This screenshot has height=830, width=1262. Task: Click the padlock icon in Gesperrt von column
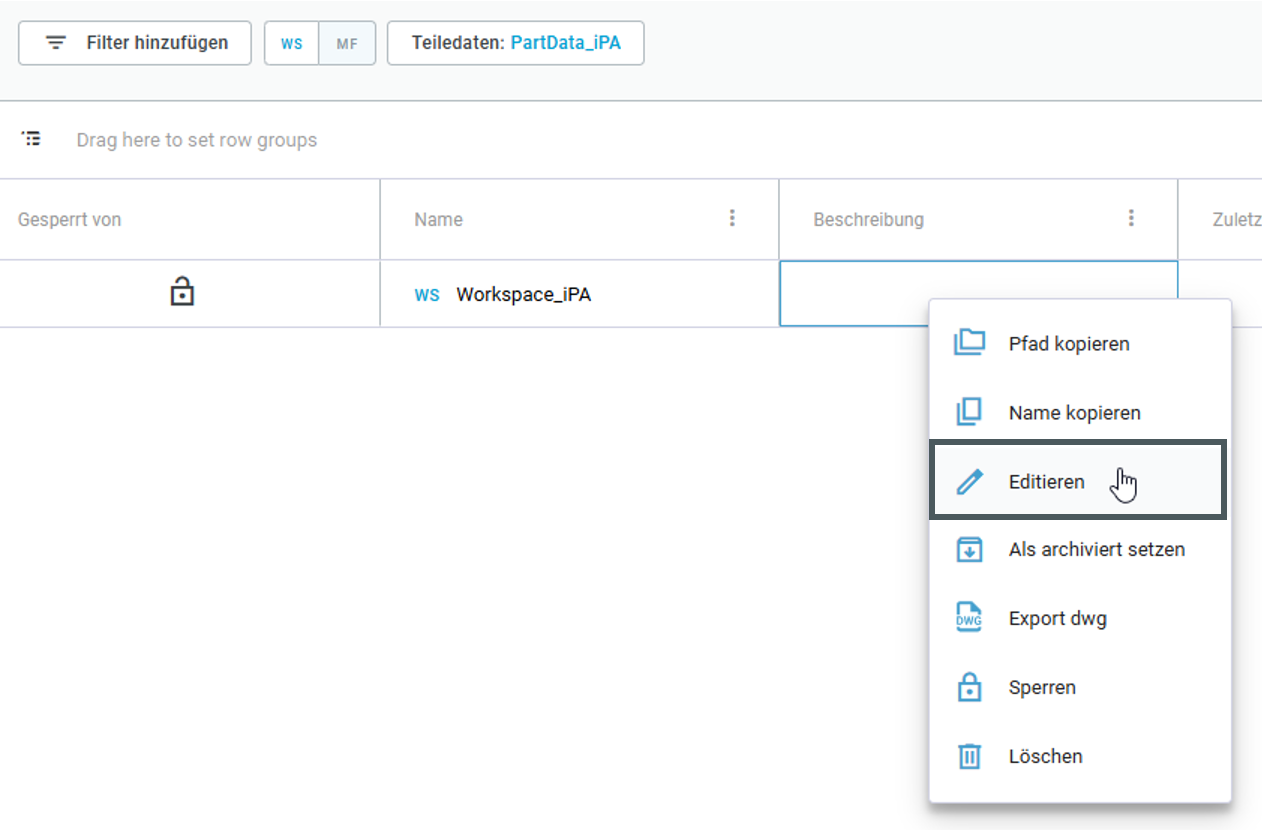182,293
